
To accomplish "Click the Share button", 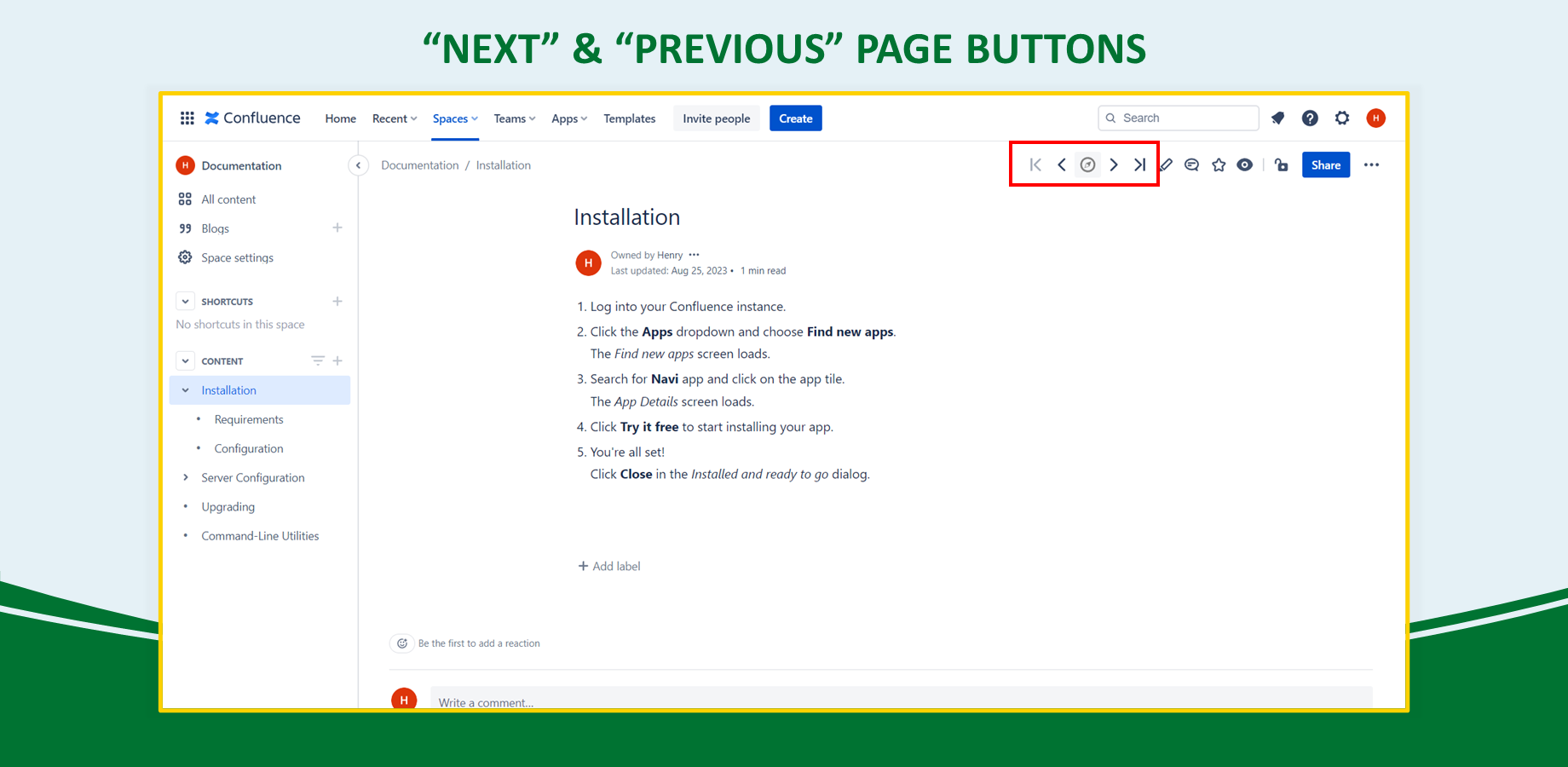I will [x=1326, y=164].
